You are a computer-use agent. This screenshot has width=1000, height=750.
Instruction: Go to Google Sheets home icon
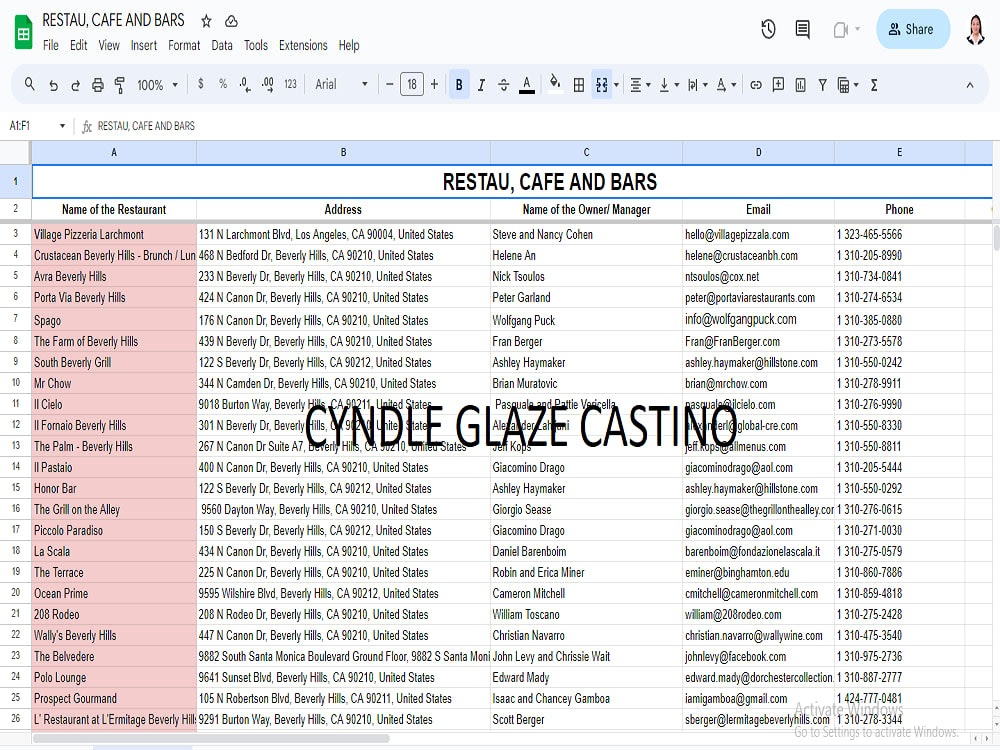(24, 33)
